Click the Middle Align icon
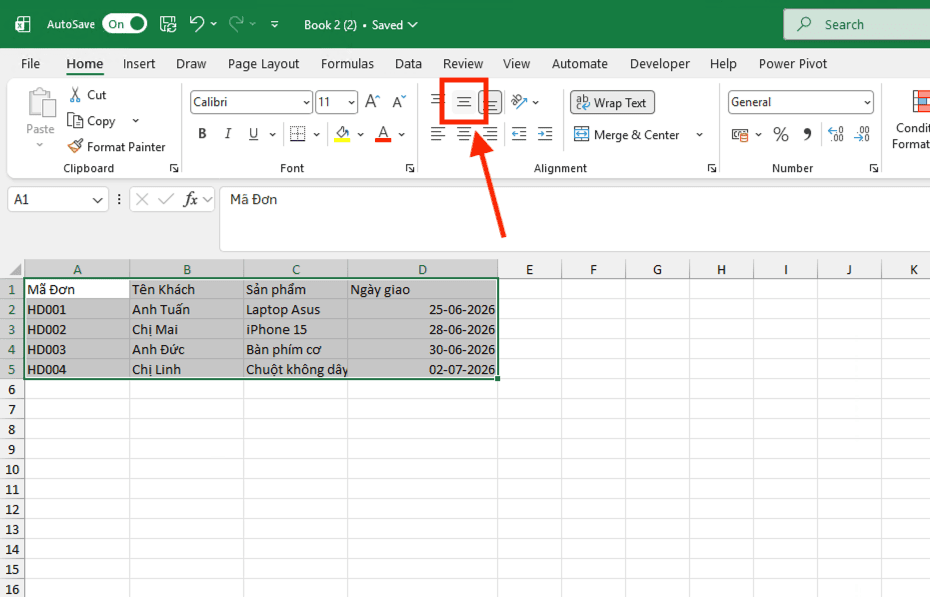This screenshot has height=597, width=930. coord(464,102)
